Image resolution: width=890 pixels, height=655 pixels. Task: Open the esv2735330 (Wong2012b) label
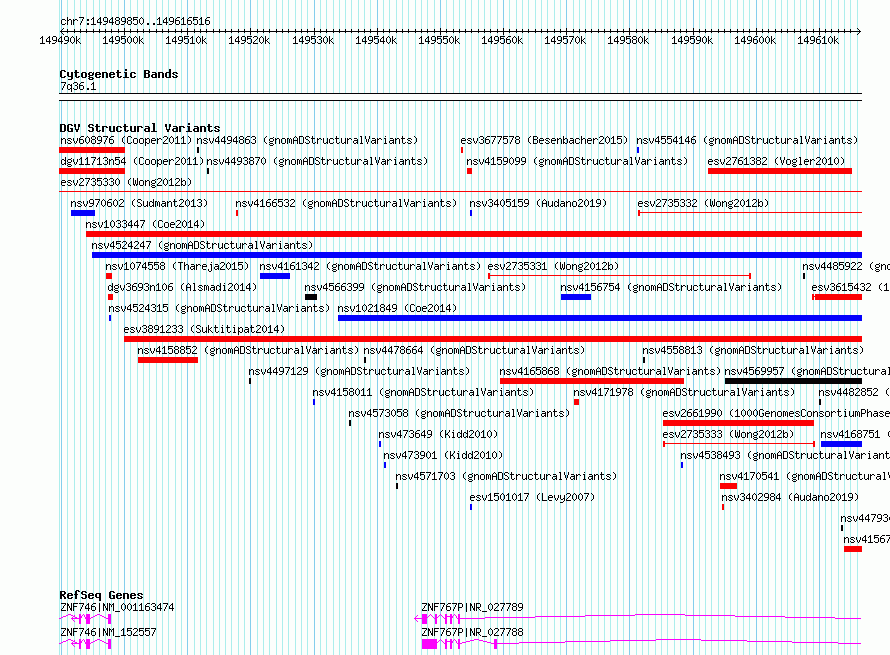tap(126, 182)
